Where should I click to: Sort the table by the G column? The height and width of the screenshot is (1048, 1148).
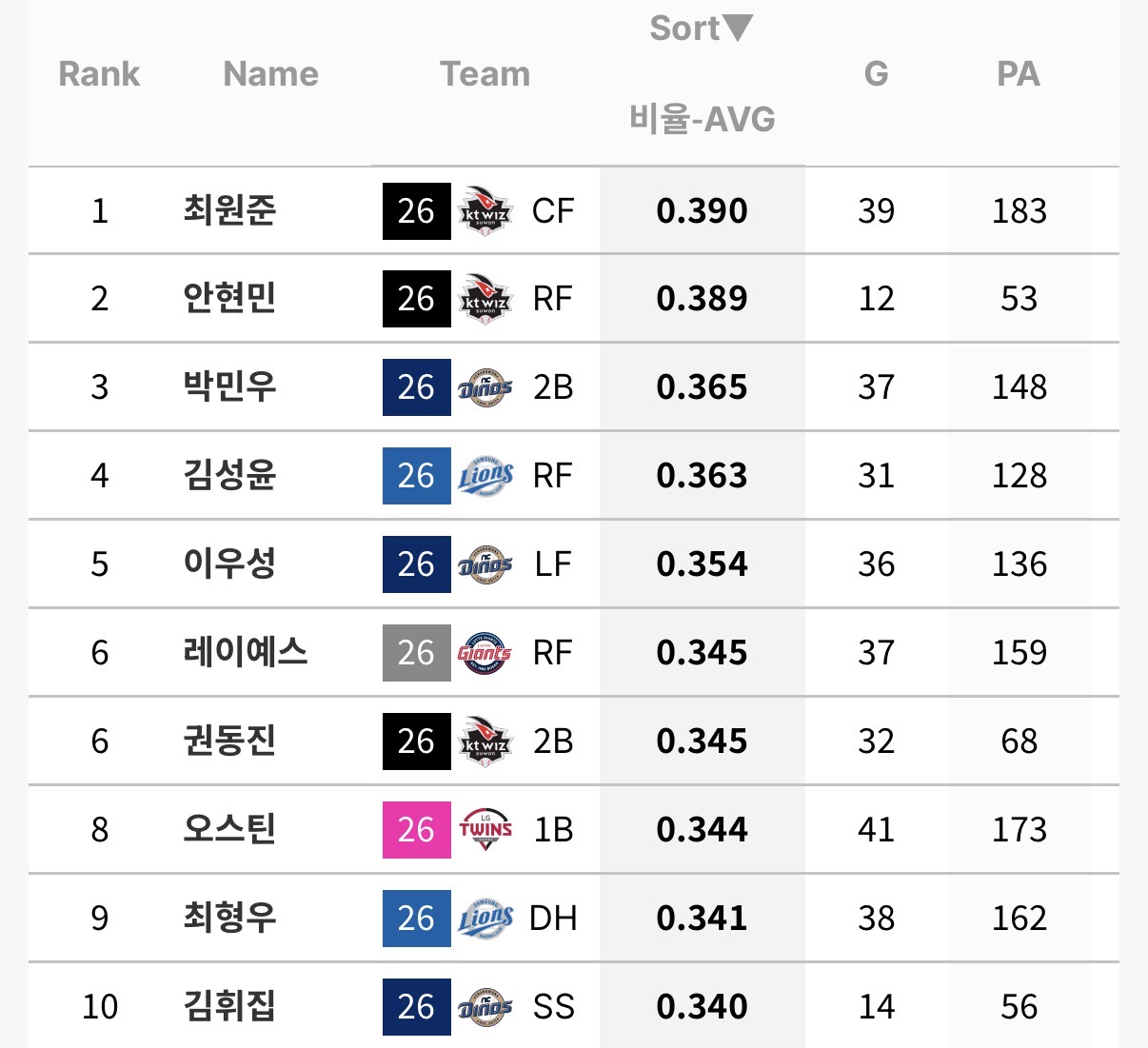point(876,73)
